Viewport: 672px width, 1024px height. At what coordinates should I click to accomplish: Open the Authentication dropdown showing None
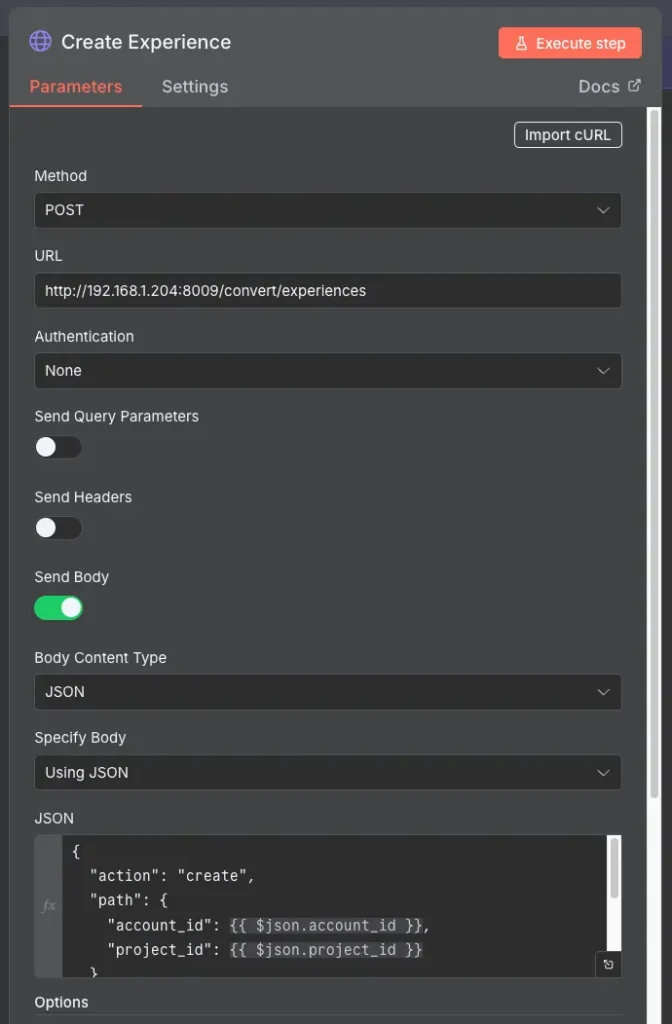click(x=328, y=371)
